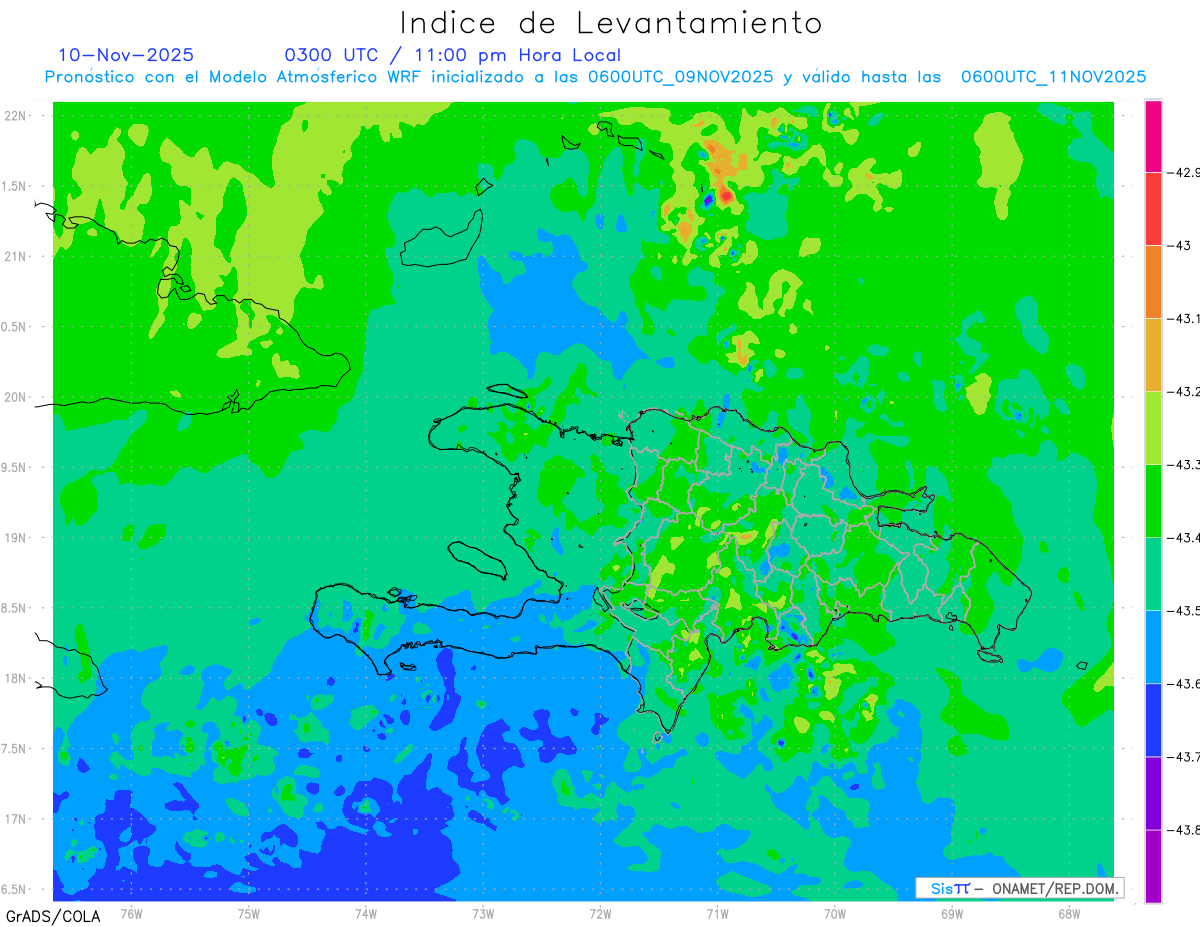Select the violet swatch below -43.8

(1153, 866)
